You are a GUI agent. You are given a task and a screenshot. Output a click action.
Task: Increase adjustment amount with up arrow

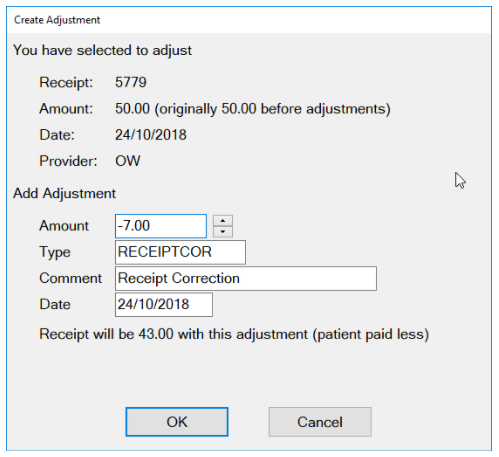click(x=223, y=221)
